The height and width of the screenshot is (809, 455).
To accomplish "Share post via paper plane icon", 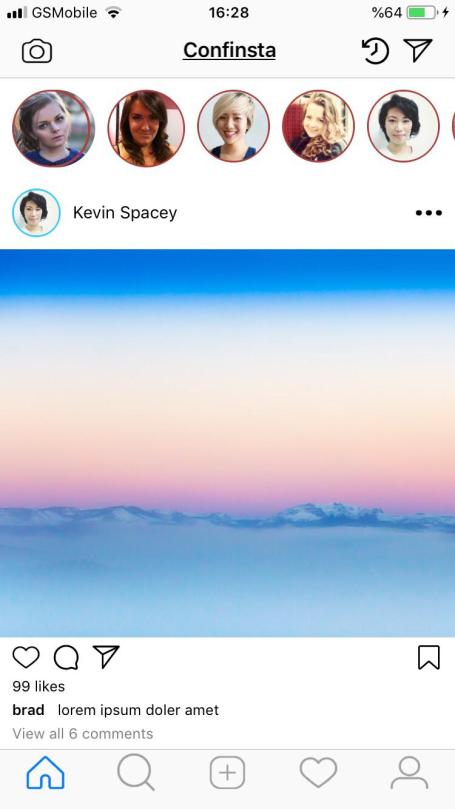I will coord(106,656).
